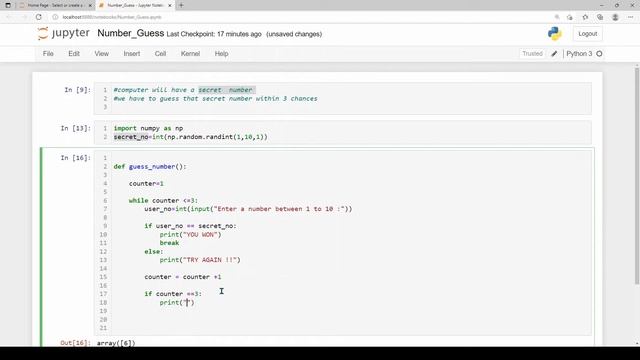Click the Logout button
Image resolution: width=640 pixels, height=360 pixels.
(588, 34)
